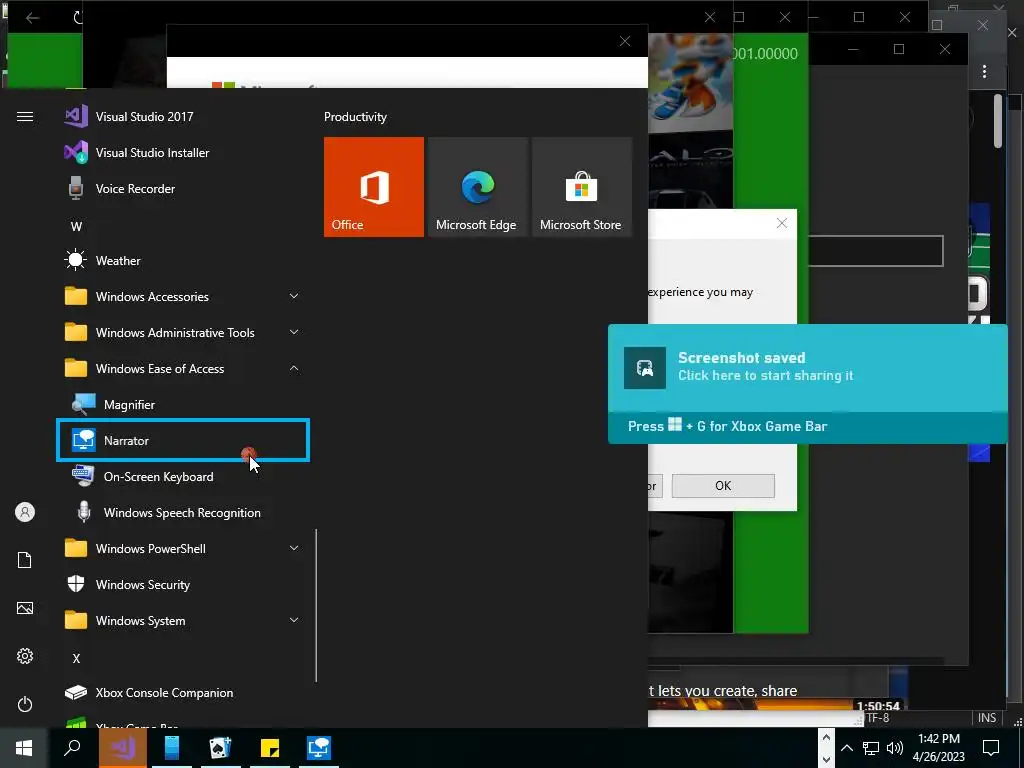Click the back arrow in the top-left window
Viewport: 1024px width, 768px height.
coord(32,18)
